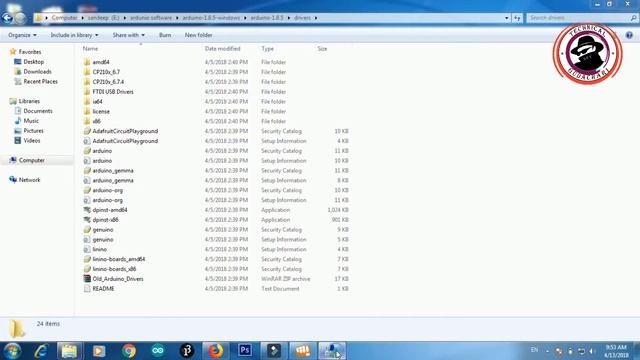Open the Organize dropdown menu
Screen dimensions: 640x360
(x=22, y=35)
